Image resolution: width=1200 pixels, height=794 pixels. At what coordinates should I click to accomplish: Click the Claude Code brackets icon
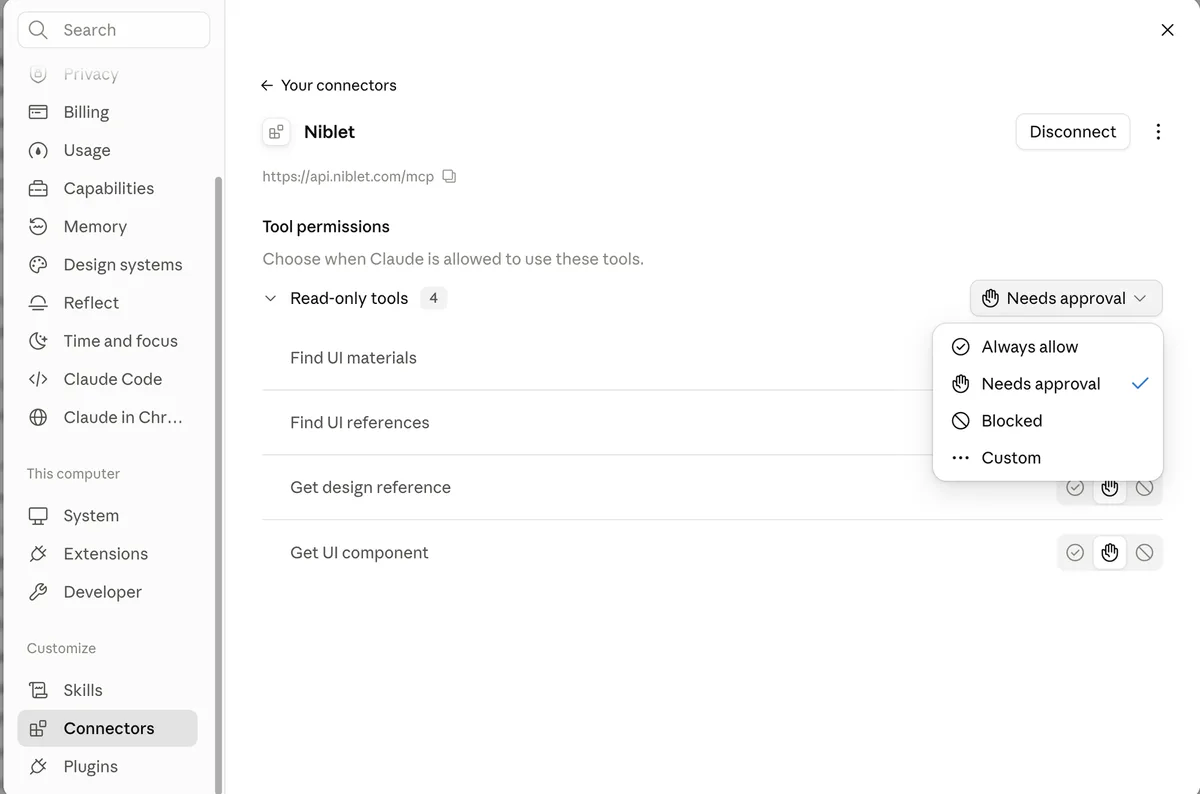pos(38,379)
